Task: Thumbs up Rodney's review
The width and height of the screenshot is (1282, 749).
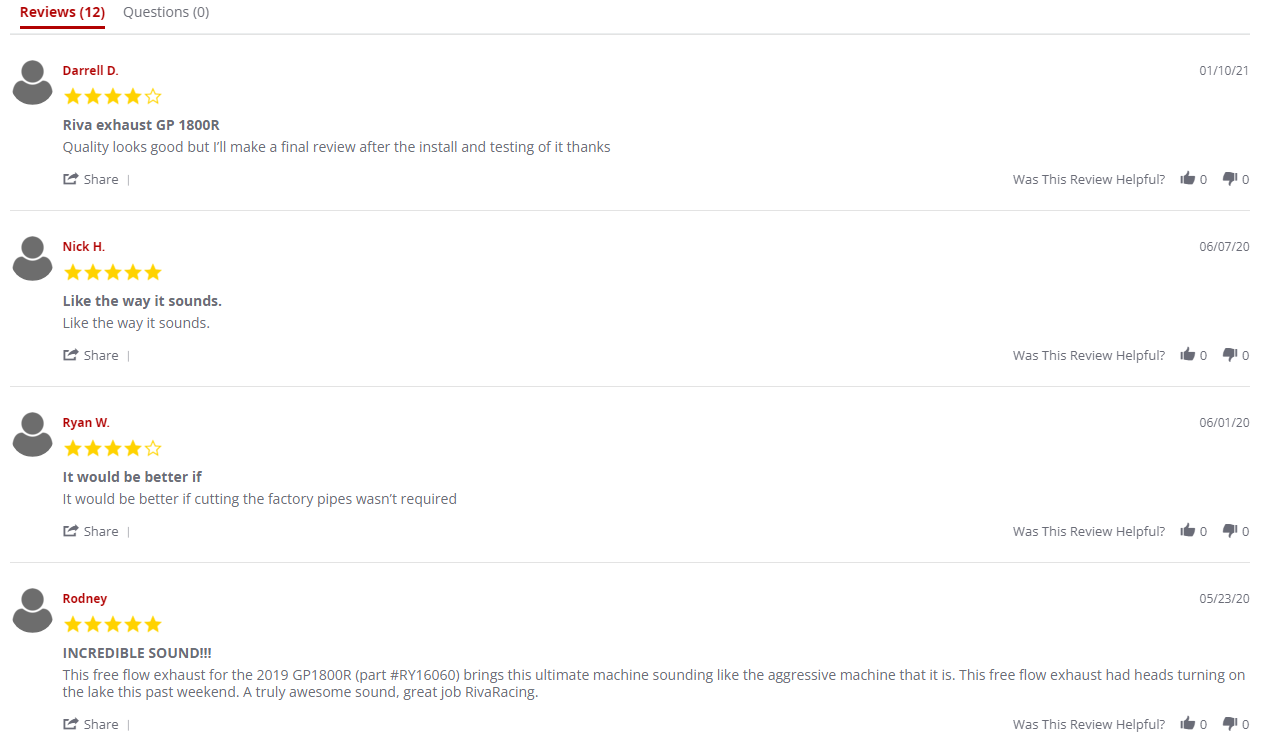Action: (1188, 724)
